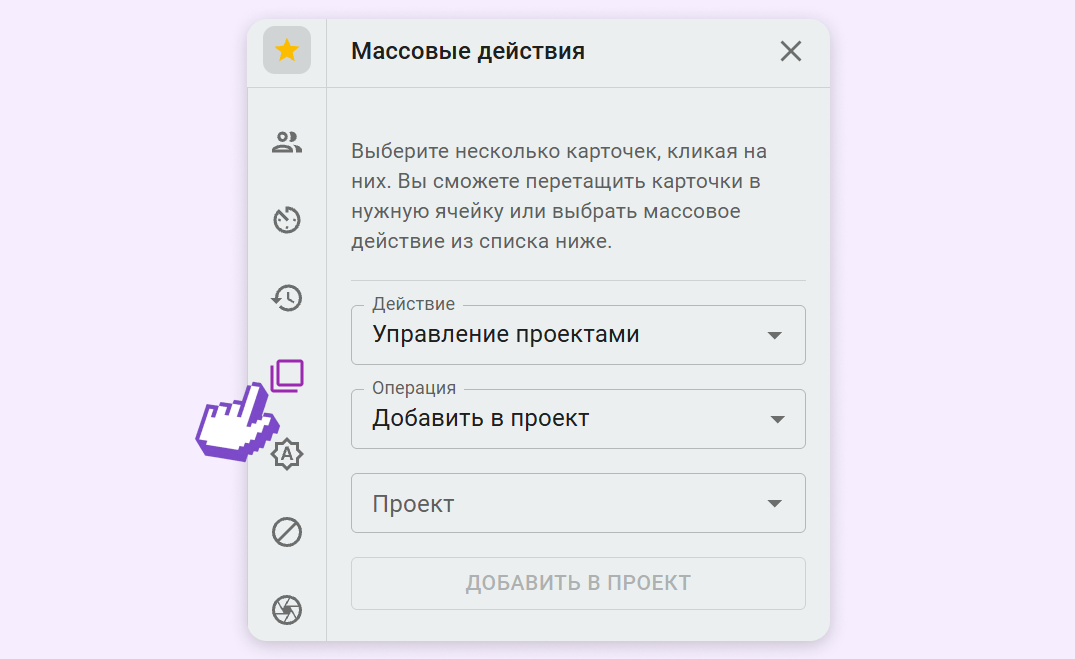Close the Массовые действия panel

pyautogui.click(x=790, y=51)
